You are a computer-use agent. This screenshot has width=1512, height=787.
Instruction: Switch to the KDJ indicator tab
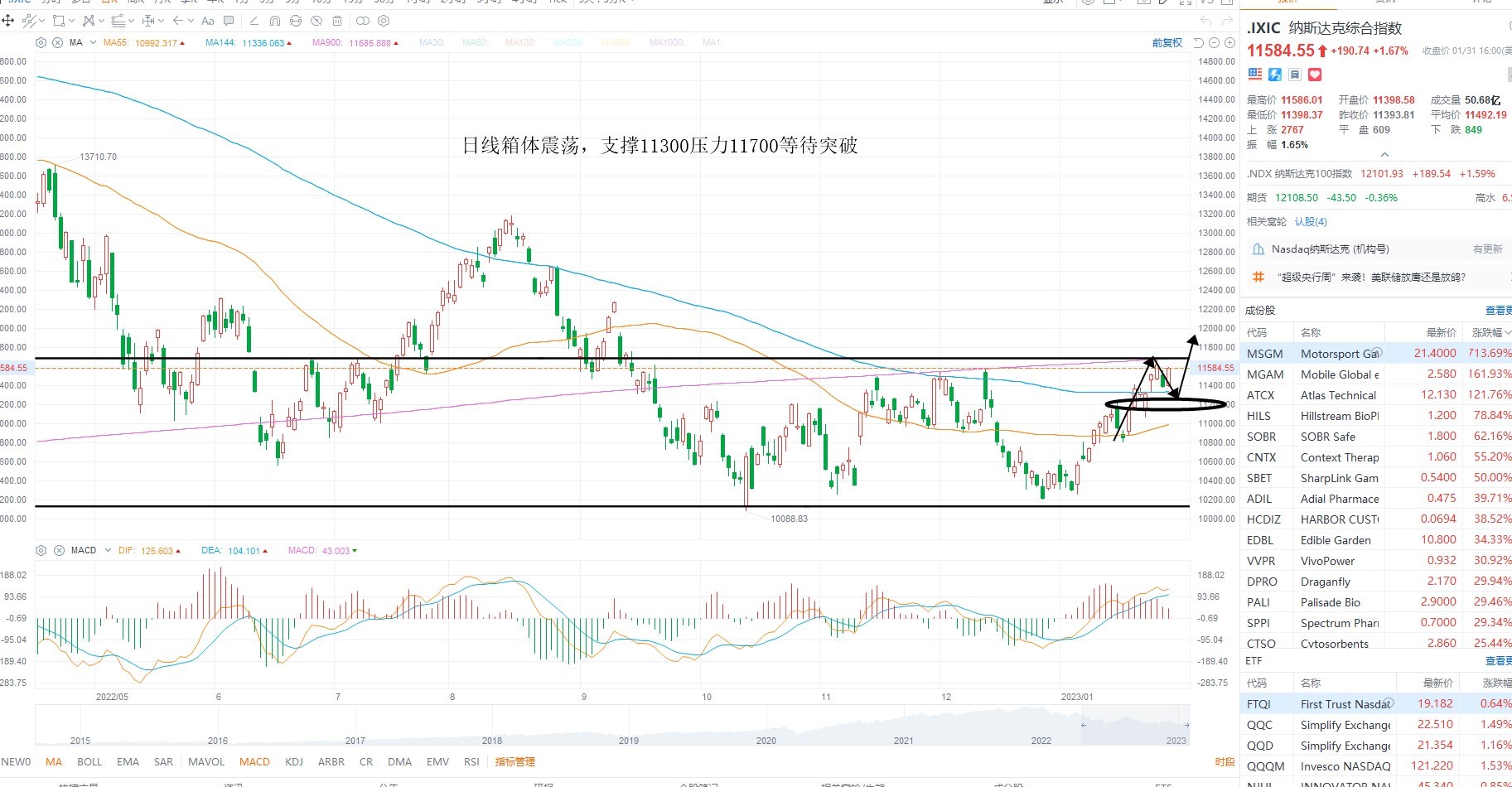pos(294,761)
